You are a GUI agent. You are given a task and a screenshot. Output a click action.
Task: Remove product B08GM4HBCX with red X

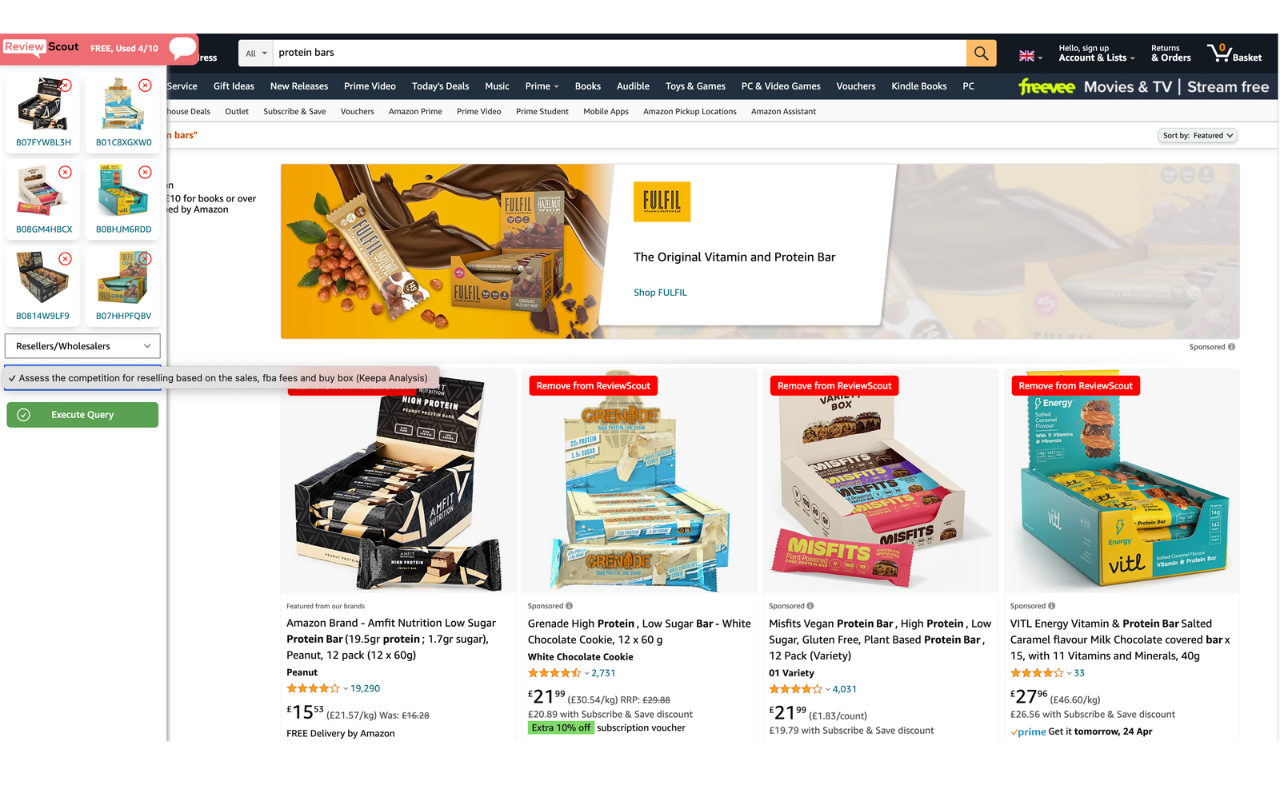coord(66,172)
